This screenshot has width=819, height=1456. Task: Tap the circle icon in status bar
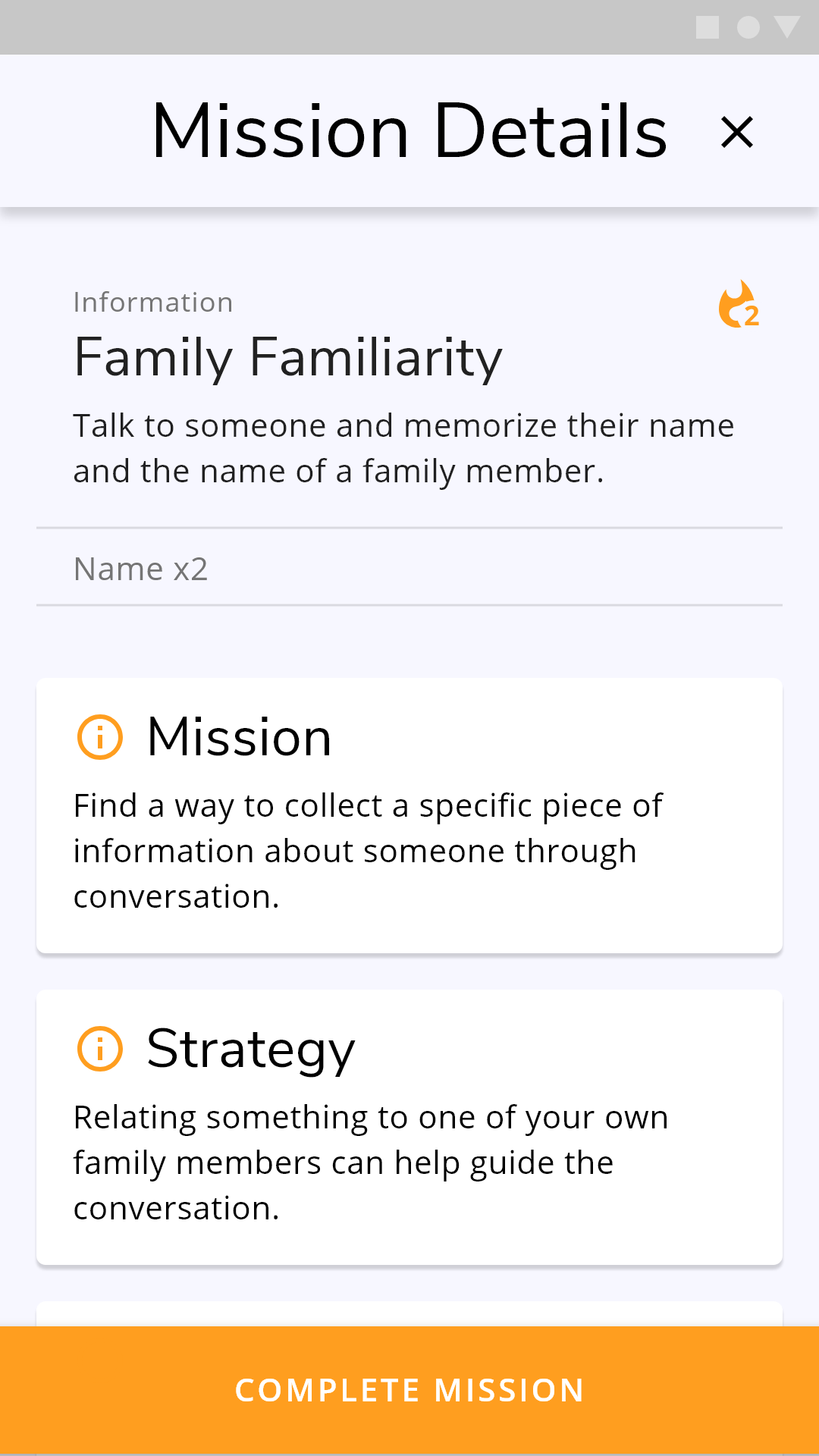pos(748,28)
